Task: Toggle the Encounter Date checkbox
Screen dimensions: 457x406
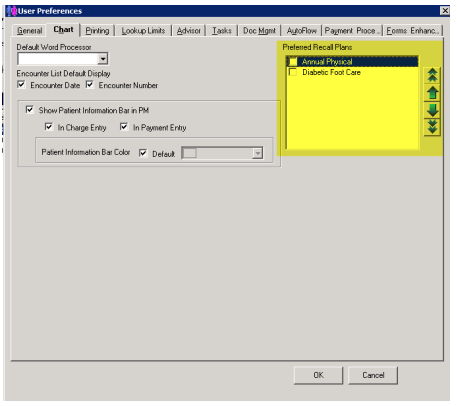Action: 21,85
